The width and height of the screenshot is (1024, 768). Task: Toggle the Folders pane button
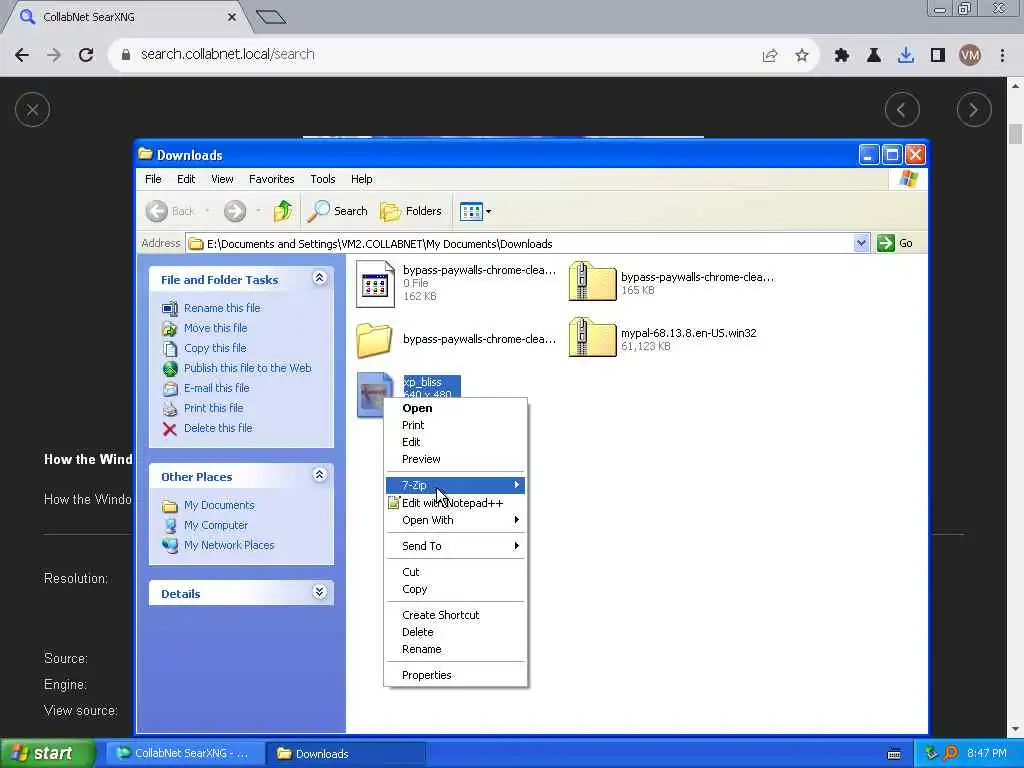[x=411, y=211]
